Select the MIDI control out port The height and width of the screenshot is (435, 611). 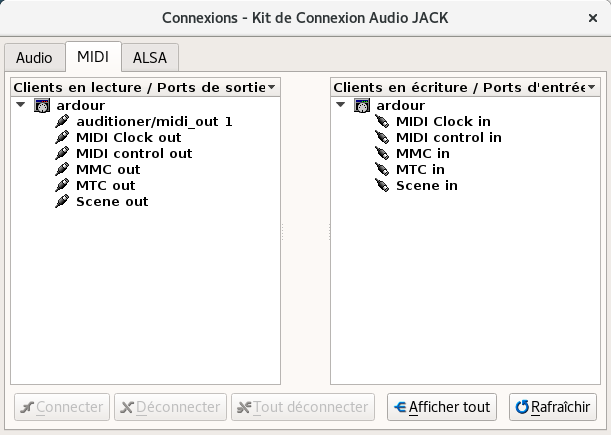pos(134,153)
